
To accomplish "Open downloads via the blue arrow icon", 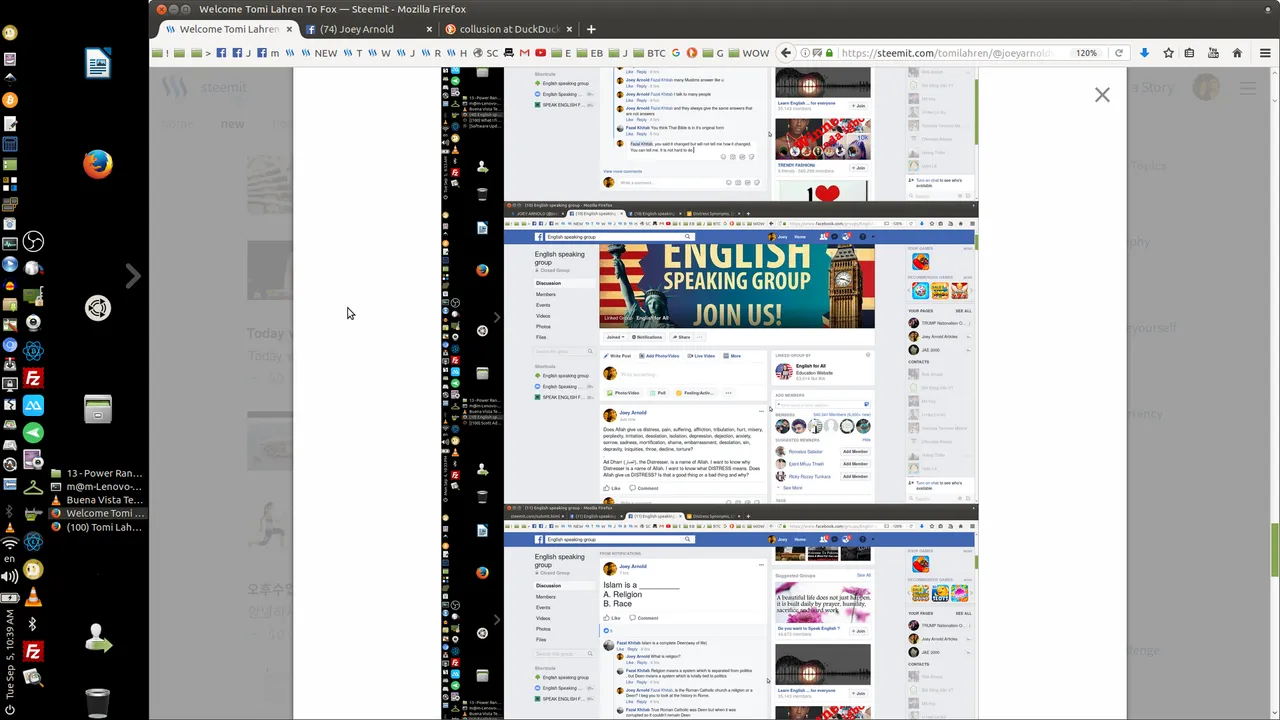I will 1144,53.
